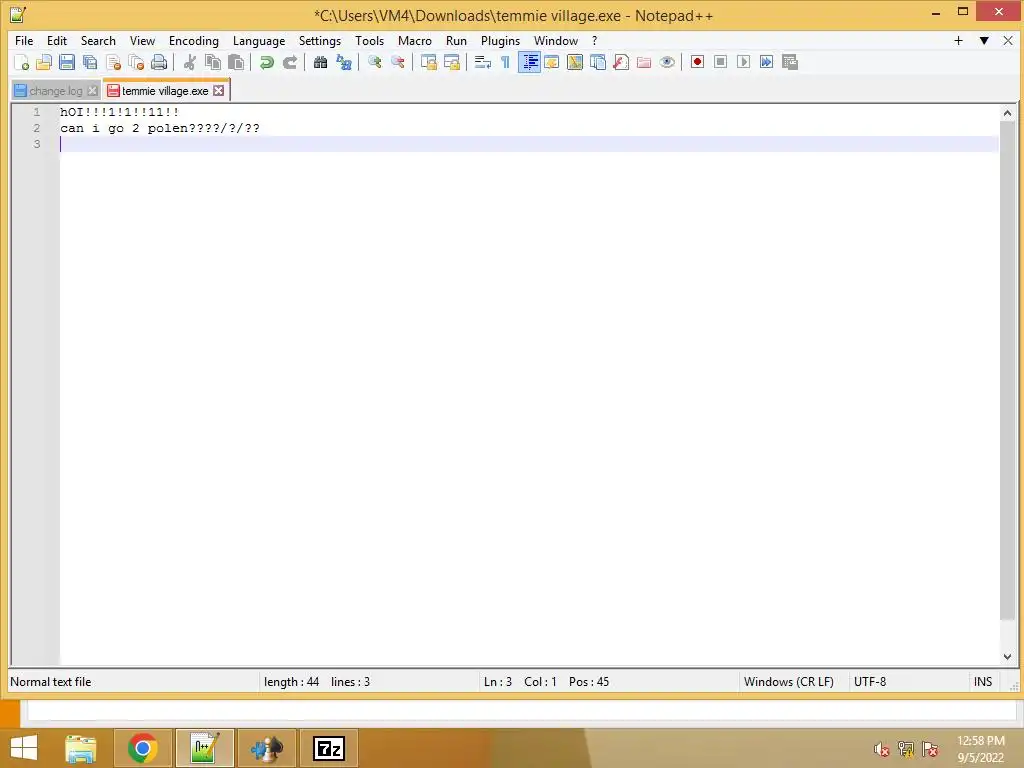
Task: Open Folder as Workspace toolbar icon
Action: coord(644,62)
